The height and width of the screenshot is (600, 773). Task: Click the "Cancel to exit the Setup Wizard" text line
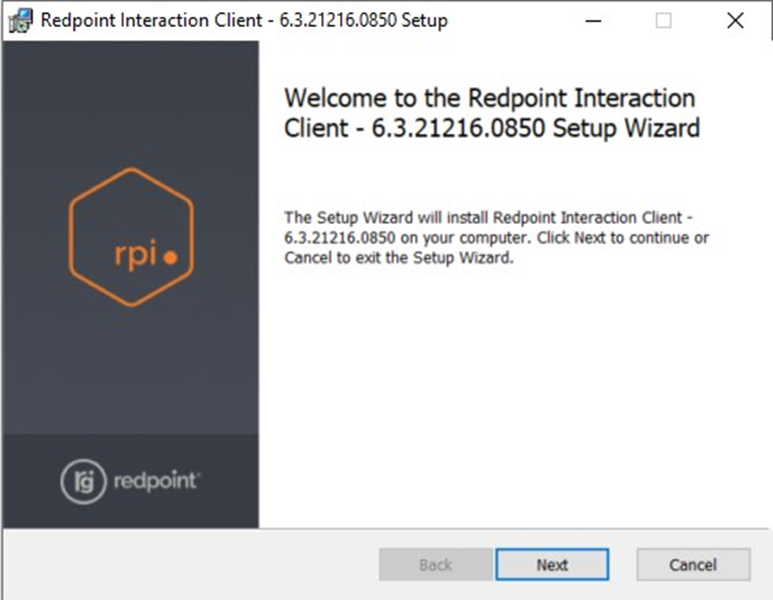[398, 257]
